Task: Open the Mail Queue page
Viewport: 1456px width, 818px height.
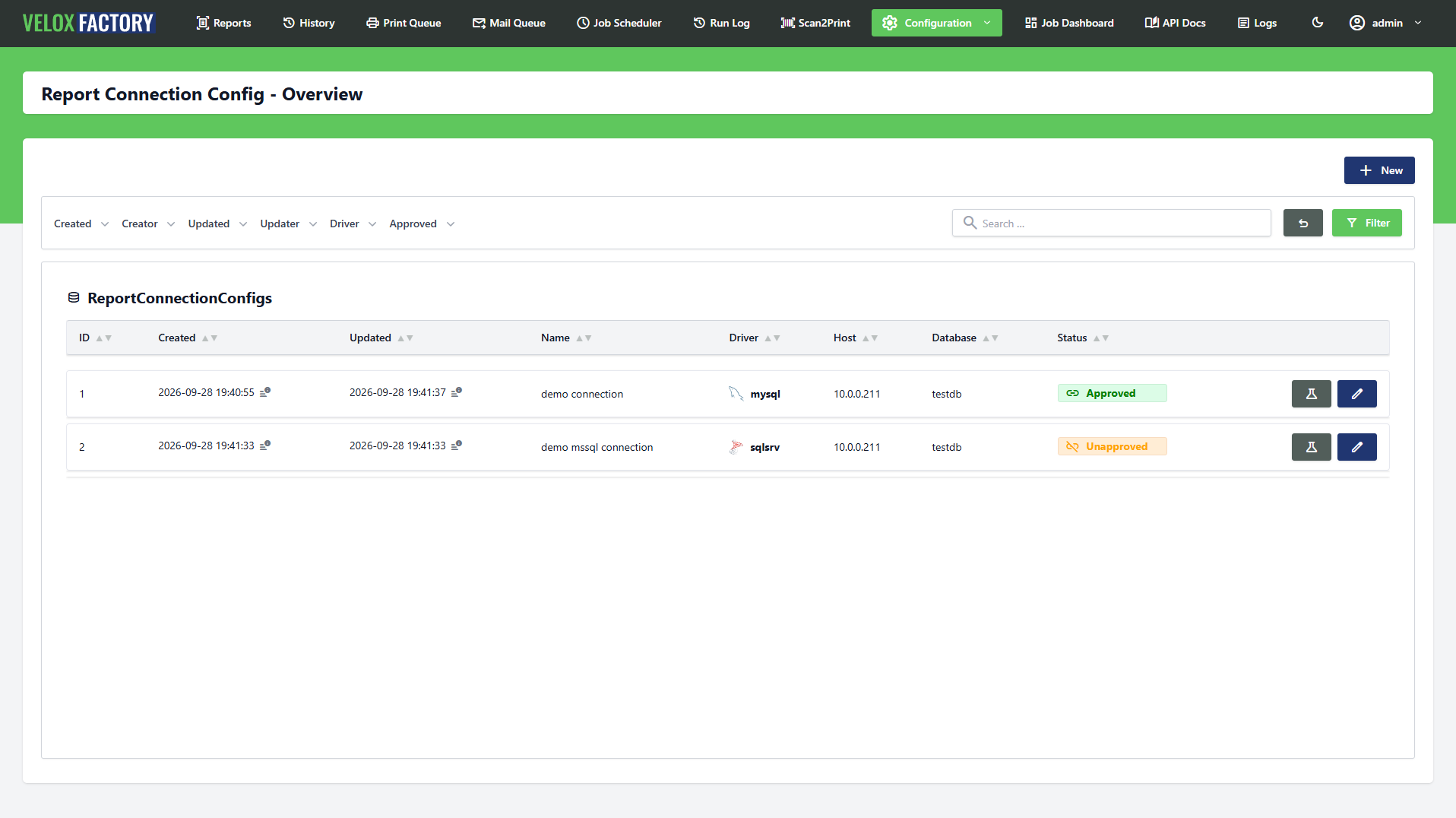Action: [x=509, y=23]
